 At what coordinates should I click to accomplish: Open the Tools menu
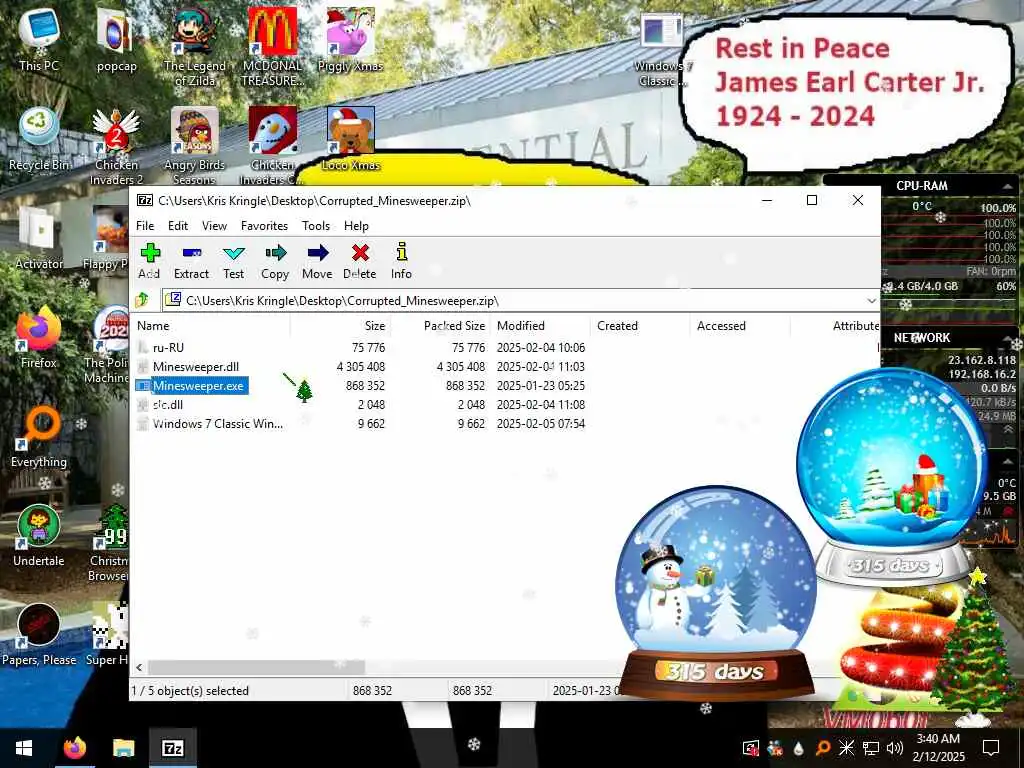click(316, 226)
